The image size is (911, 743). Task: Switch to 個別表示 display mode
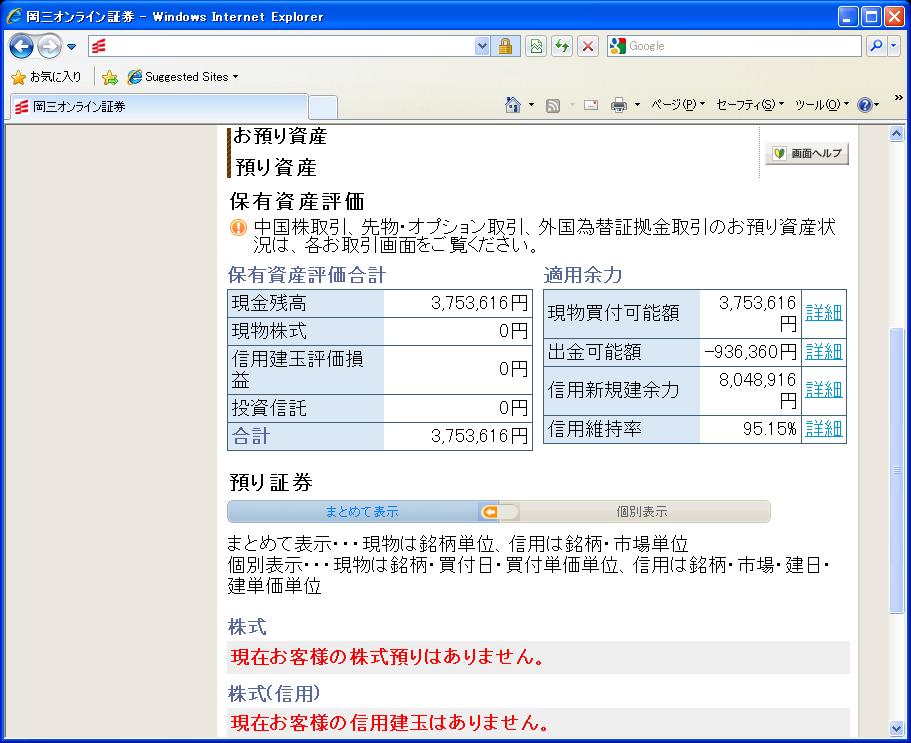(x=641, y=512)
